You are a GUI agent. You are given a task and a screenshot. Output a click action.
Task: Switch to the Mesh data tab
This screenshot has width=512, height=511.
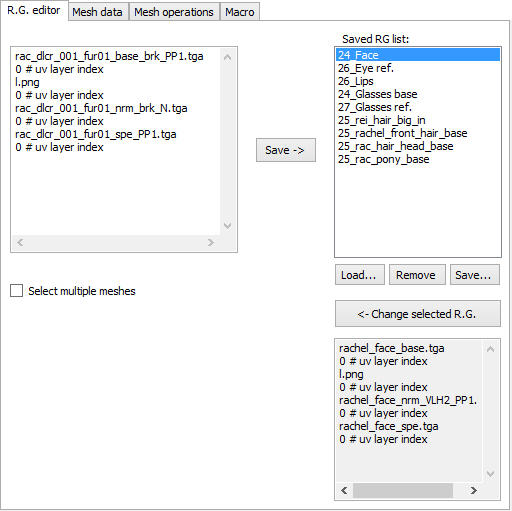pos(98,12)
